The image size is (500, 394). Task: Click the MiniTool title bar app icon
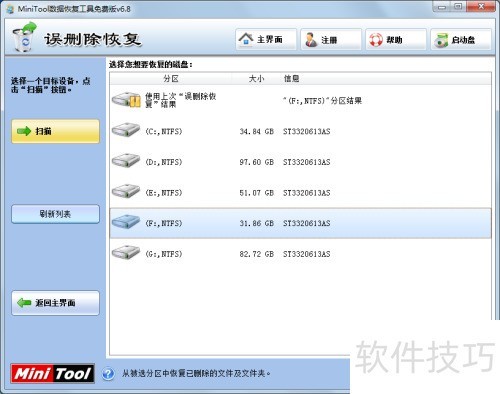click(11, 9)
